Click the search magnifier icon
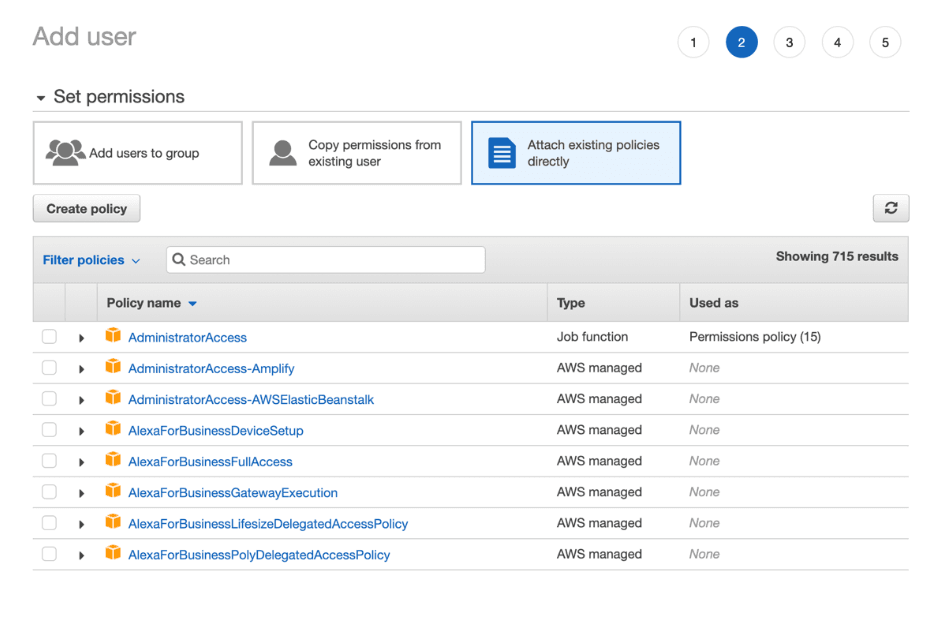947x622 pixels. coord(179,260)
